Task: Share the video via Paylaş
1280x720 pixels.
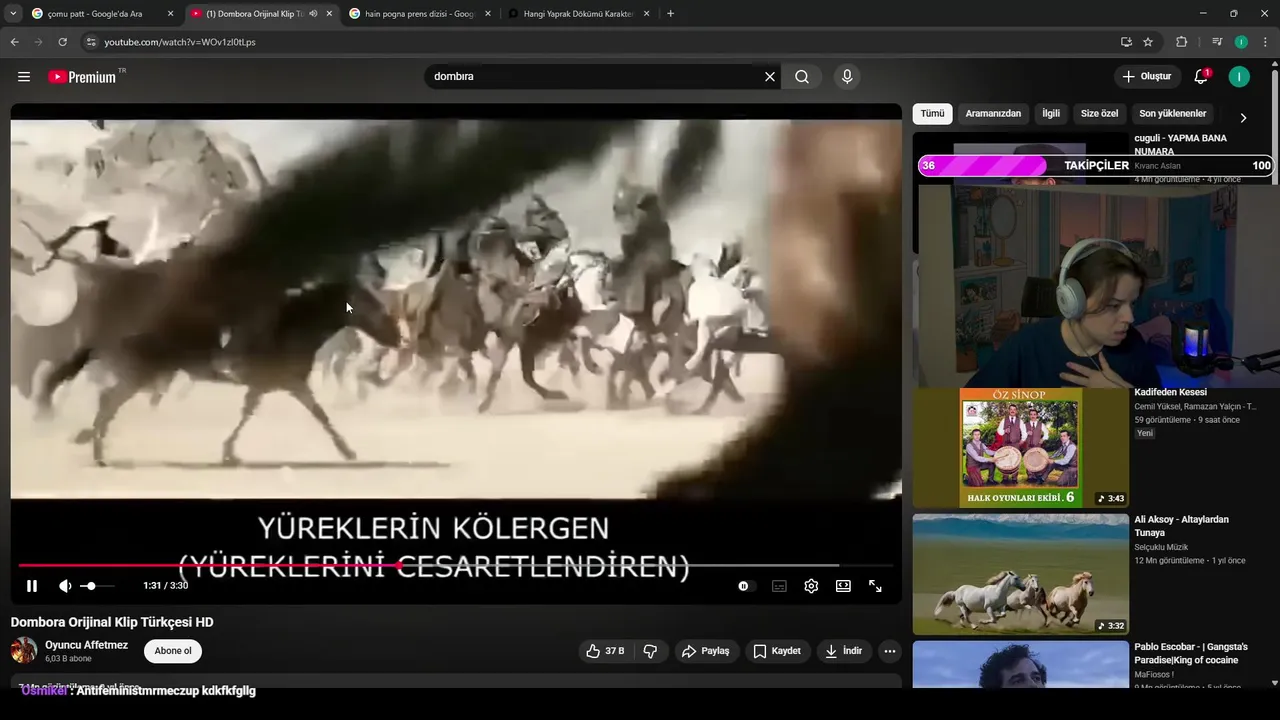Action: (706, 651)
